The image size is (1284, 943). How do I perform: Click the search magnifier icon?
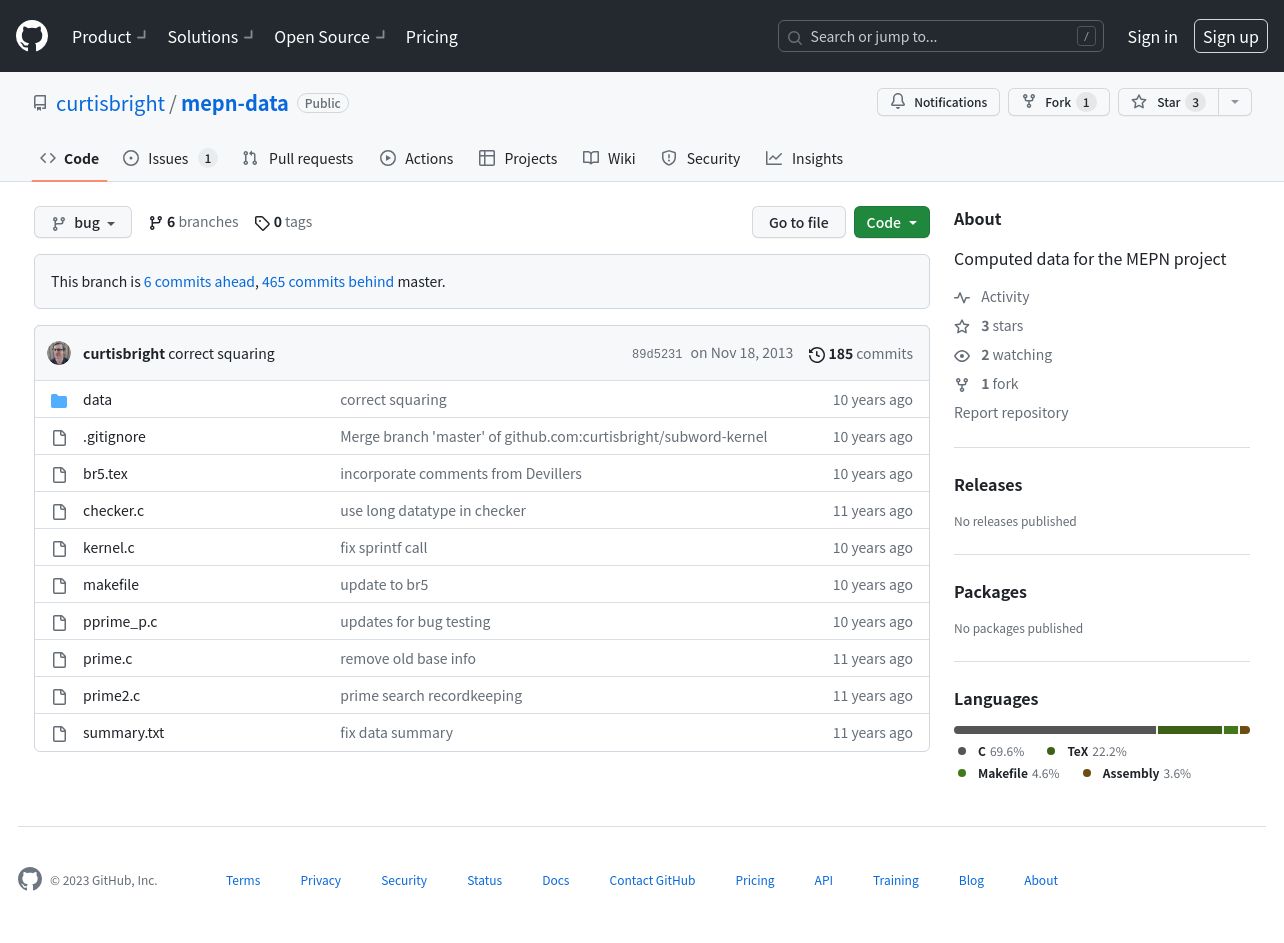tap(795, 37)
